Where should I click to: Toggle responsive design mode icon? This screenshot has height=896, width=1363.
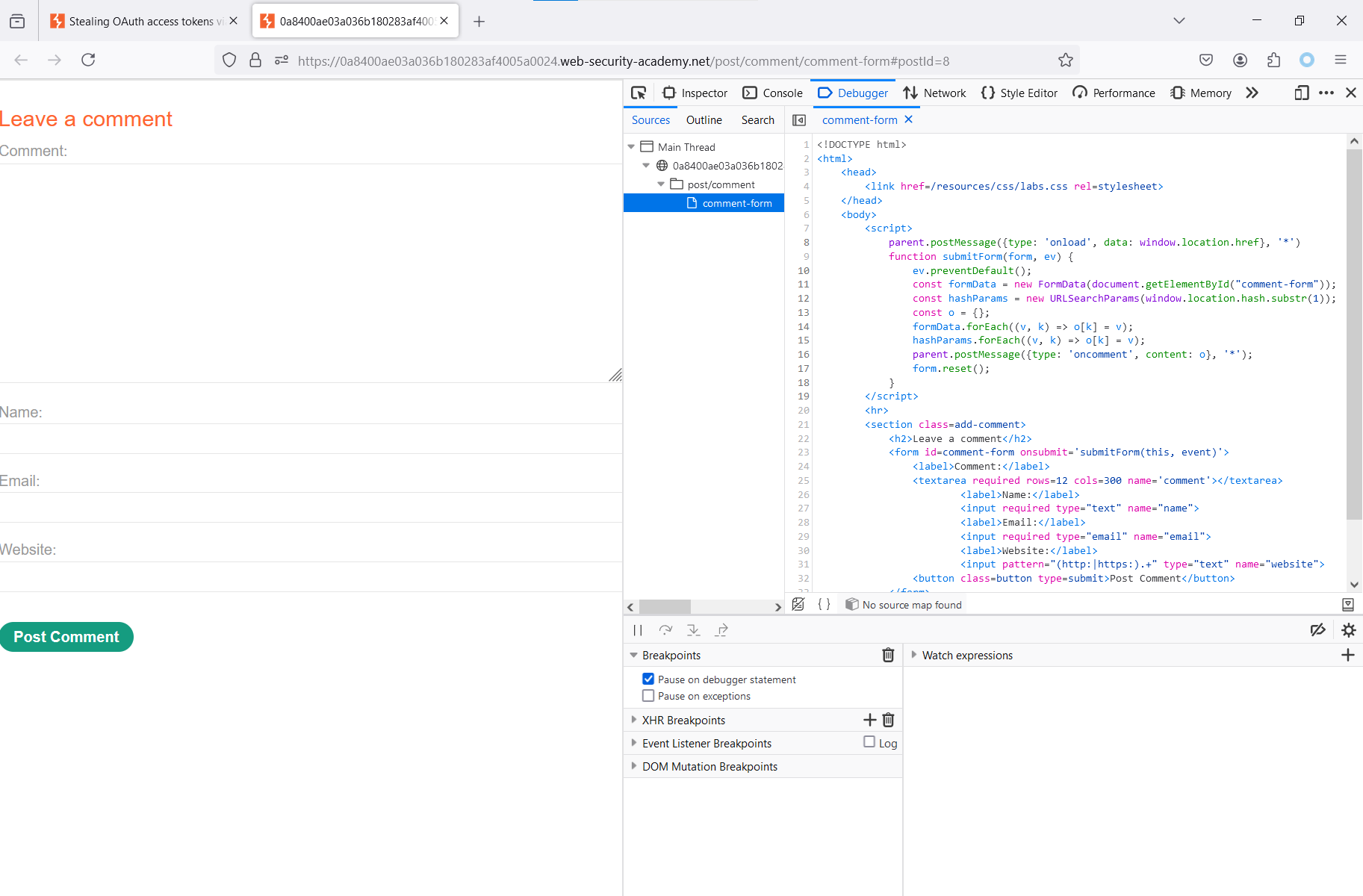pos(1302,93)
